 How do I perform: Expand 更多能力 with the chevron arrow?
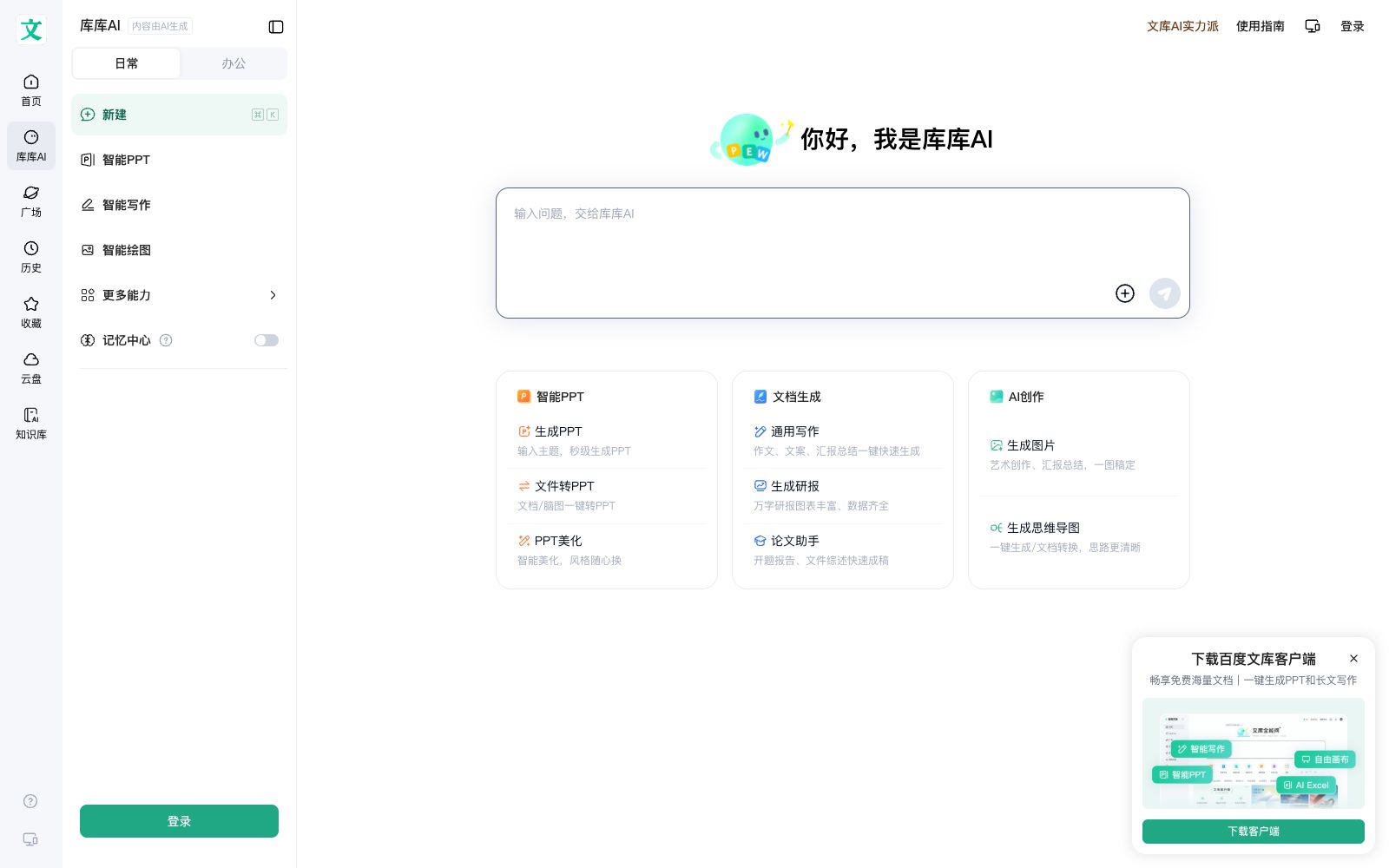[x=273, y=295]
